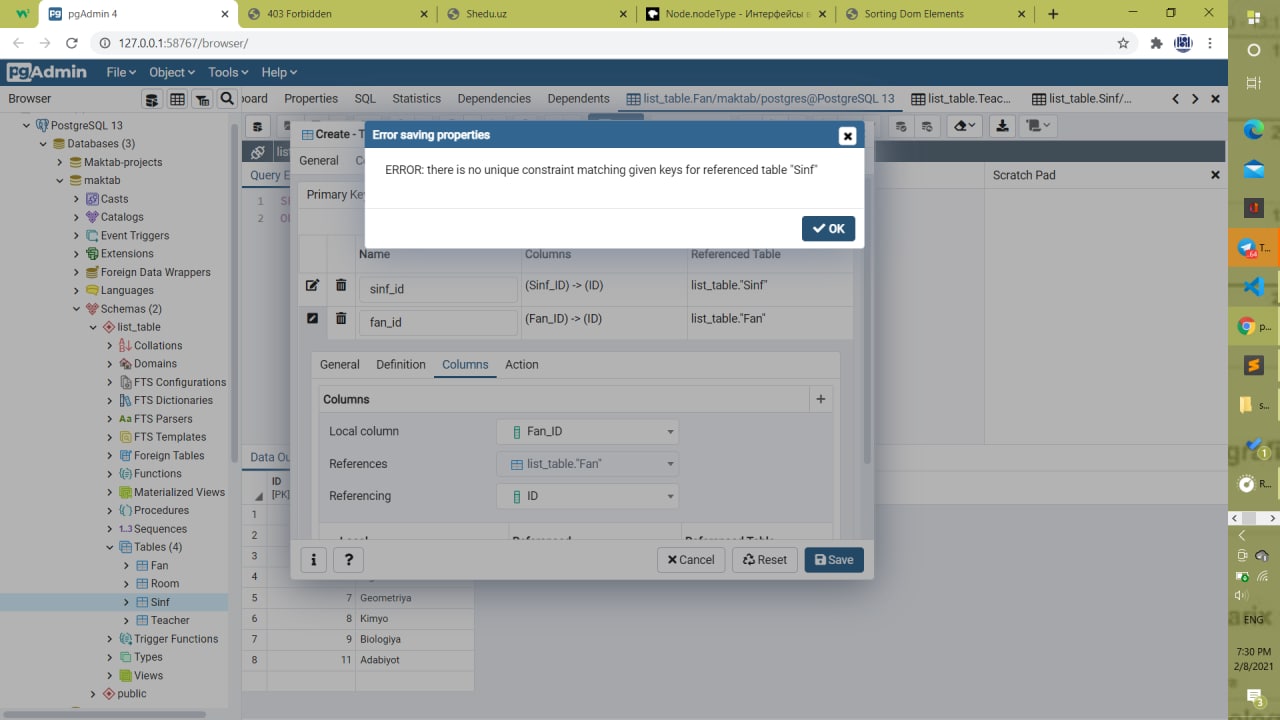Add column pair with plus icon

click(x=820, y=399)
